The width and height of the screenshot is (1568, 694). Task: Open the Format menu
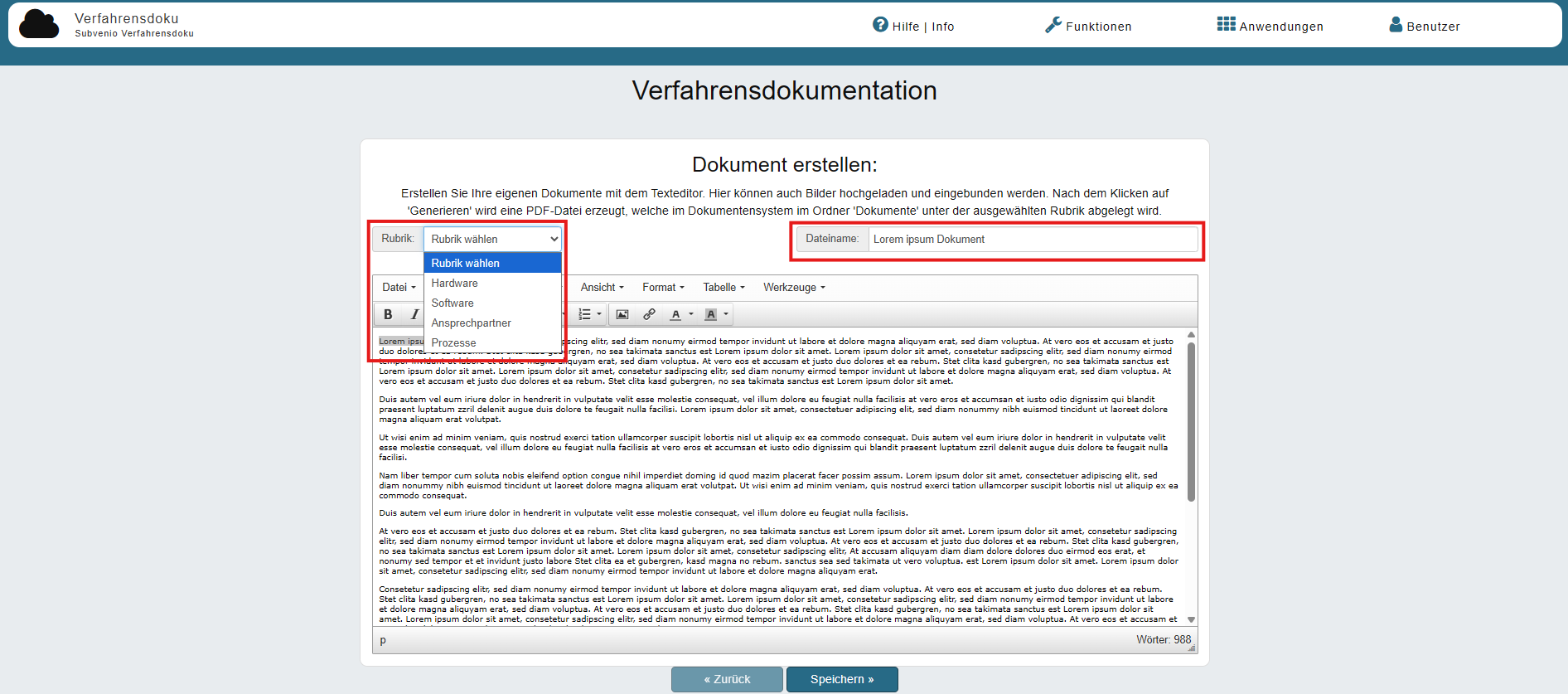[663, 288]
